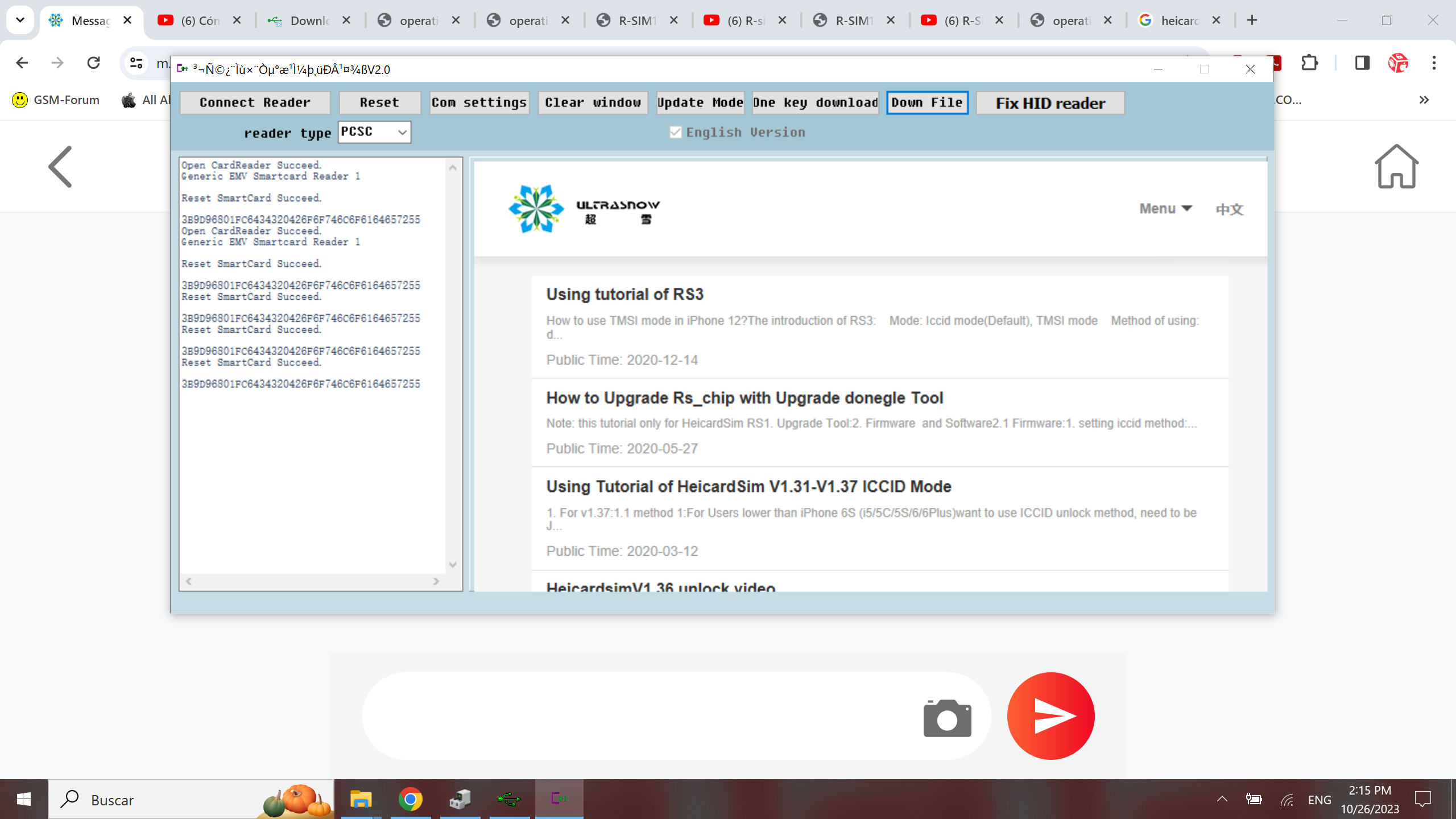Click the Ultrasnow snowflake logo
This screenshot has width=1456, height=819.
(x=536, y=209)
